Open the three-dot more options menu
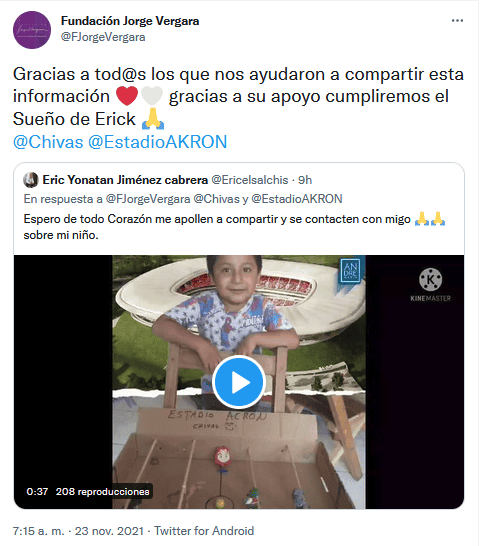Screen dimensions: 488x546 (x=457, y=21)
